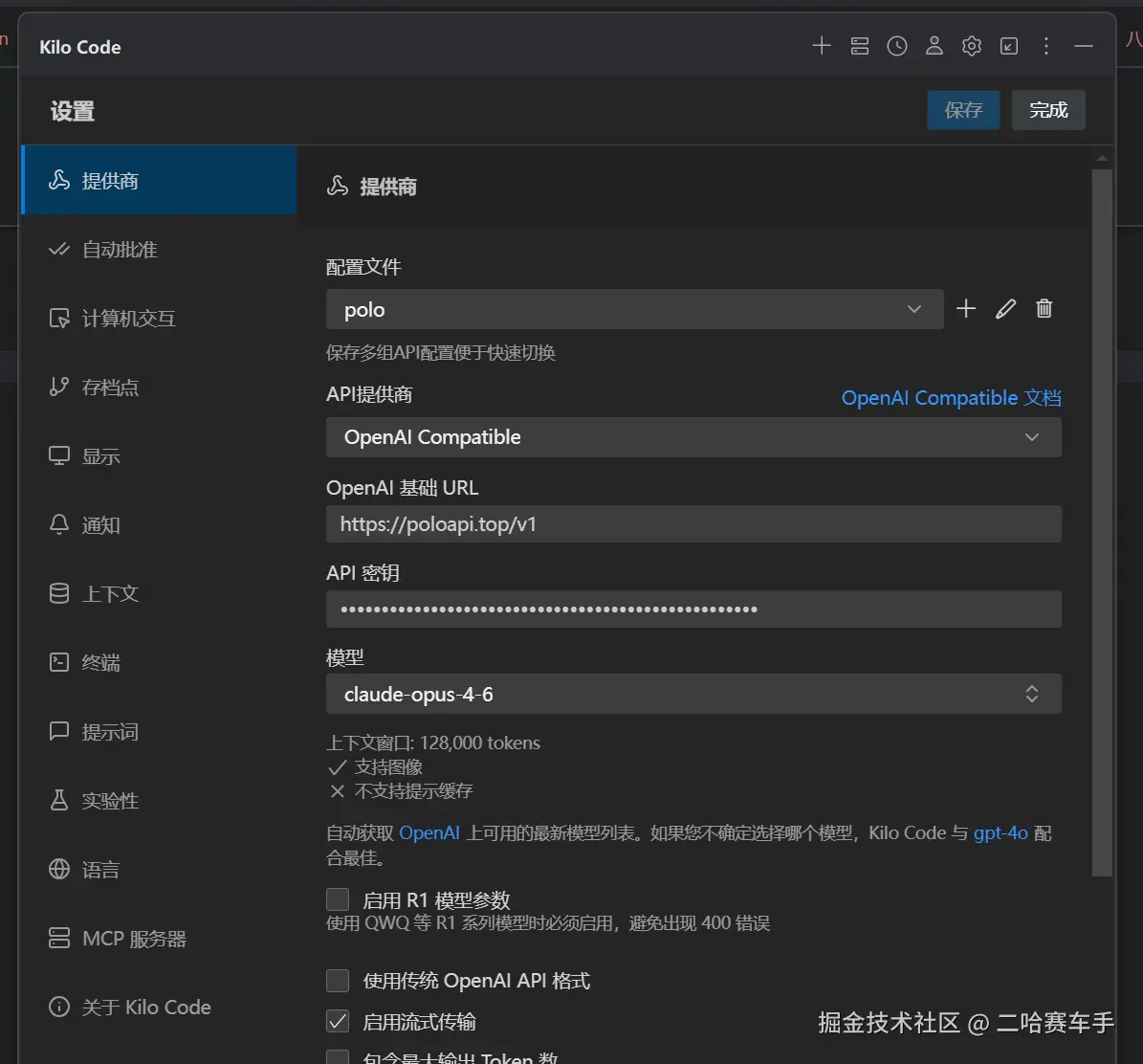Open the claude-opus-4-6 model selector
This screenshot has width=1143, height=1064.
coord(694,695)
